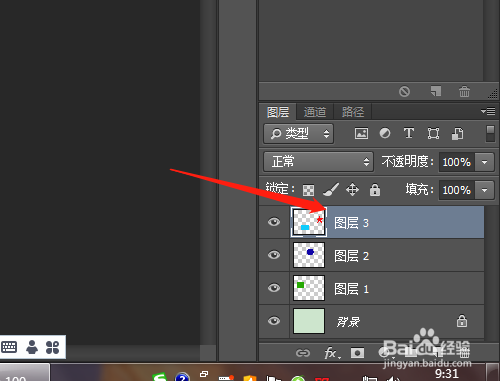Screen dimensions: 500x381
Task: Click the 不透明度 100% value field
Action: [456, 162]
